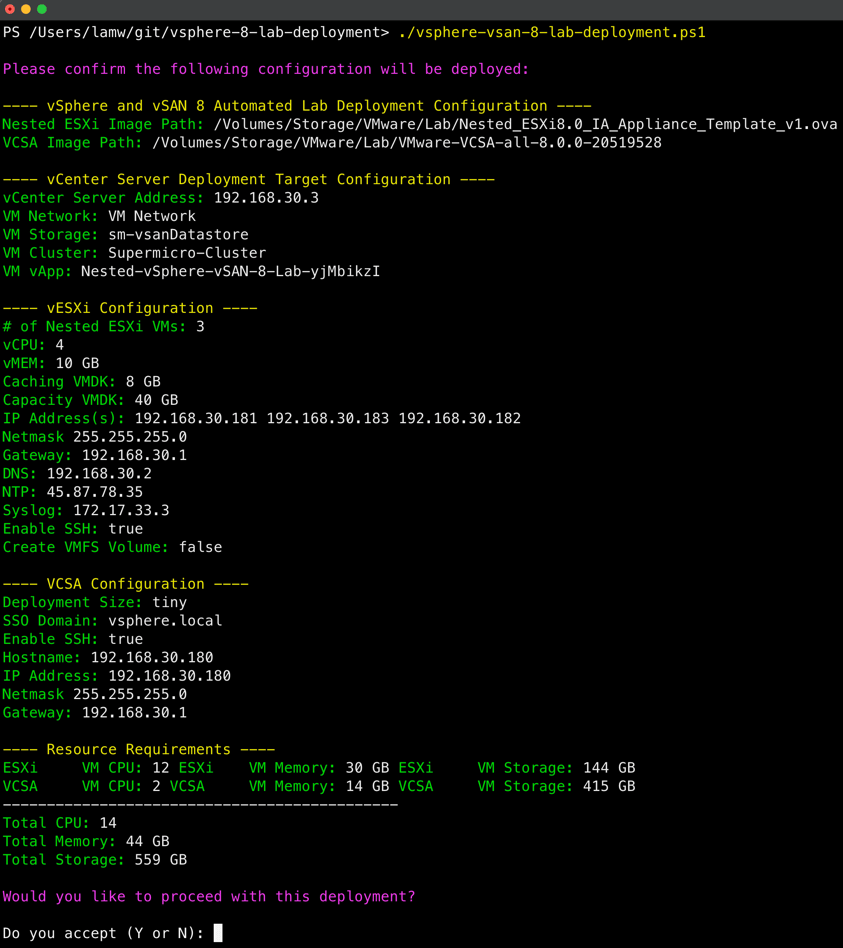
Task: Click 'Please confirm the following configuration' line
Action: [x=266, y=70]
